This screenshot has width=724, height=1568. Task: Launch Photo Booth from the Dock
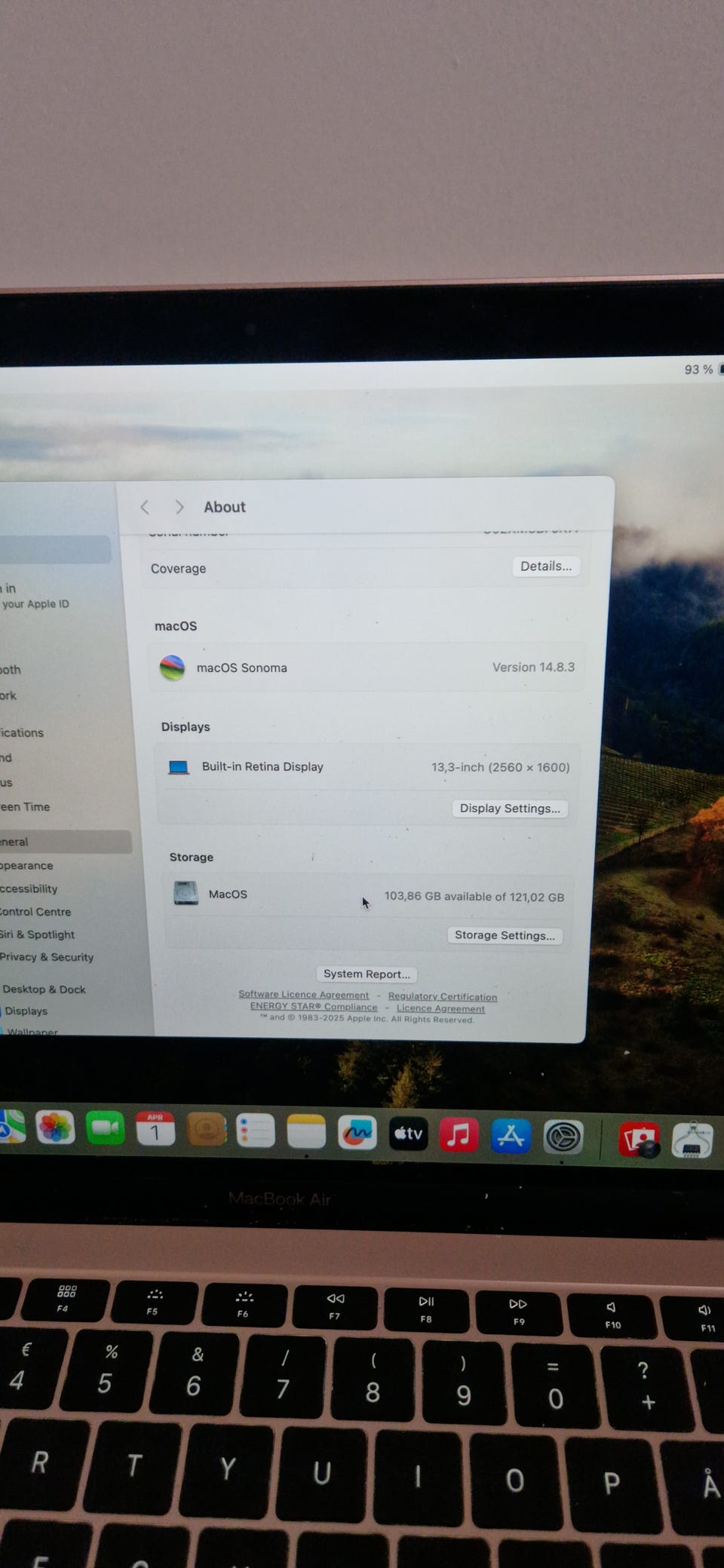[639, 1139]
